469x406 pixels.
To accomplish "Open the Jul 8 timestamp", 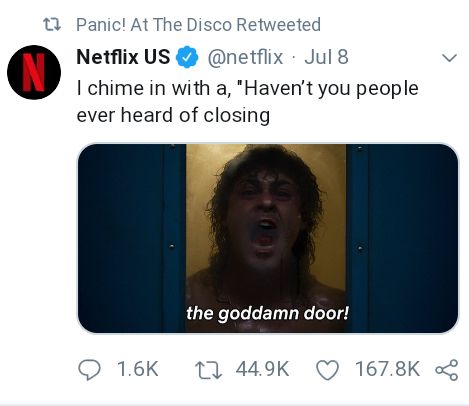I will point(326,57).
